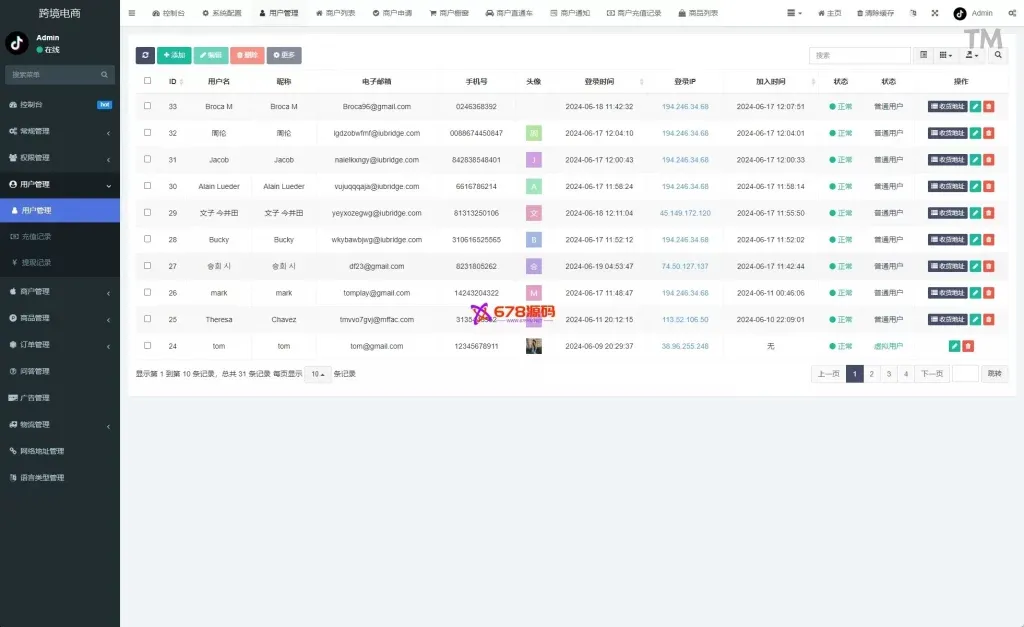Image resolution: width=1024 pixels, height=627 pixels.
Task: Tick the checkbox for user ID 33
Action: coord(148,106)
